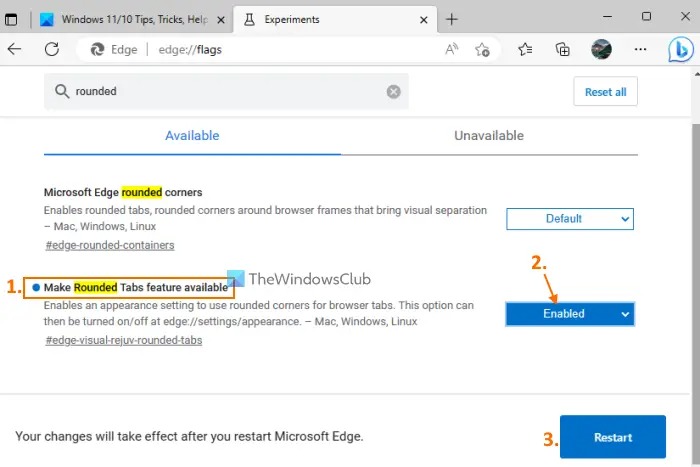Open the Collections icon

[562, 49]
